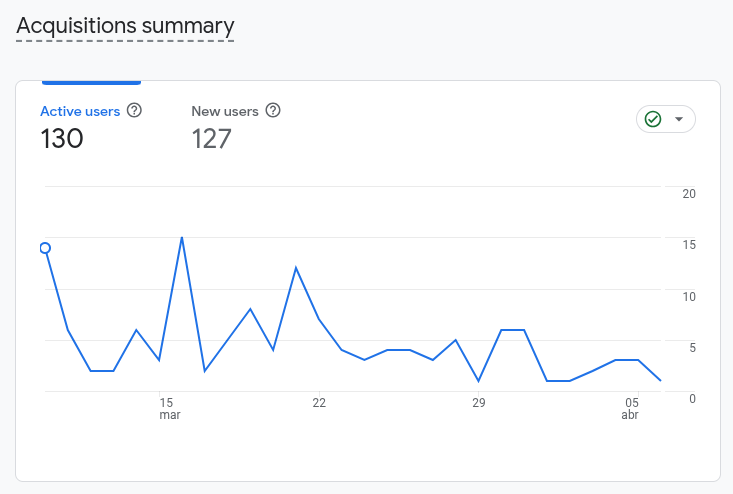
Task: Click the highest chart peak near 15 mar
Action: click(x=182, y=237)
